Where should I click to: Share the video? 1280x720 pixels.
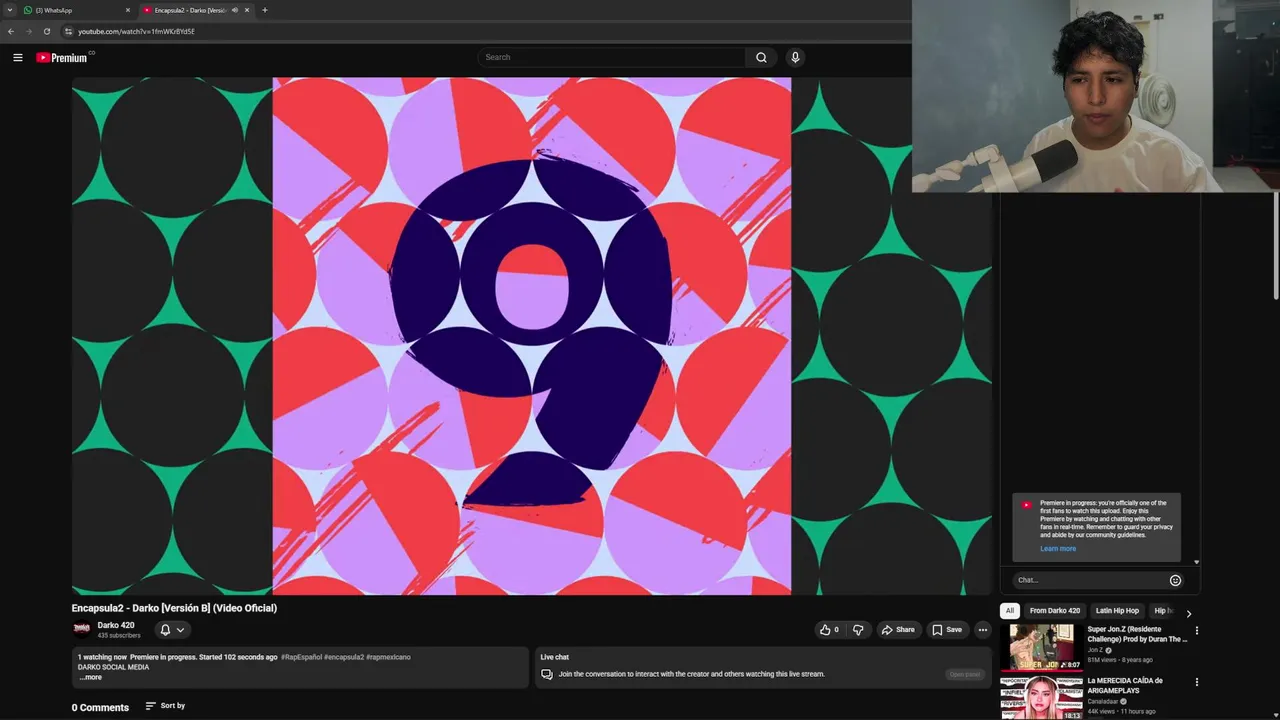898,629
